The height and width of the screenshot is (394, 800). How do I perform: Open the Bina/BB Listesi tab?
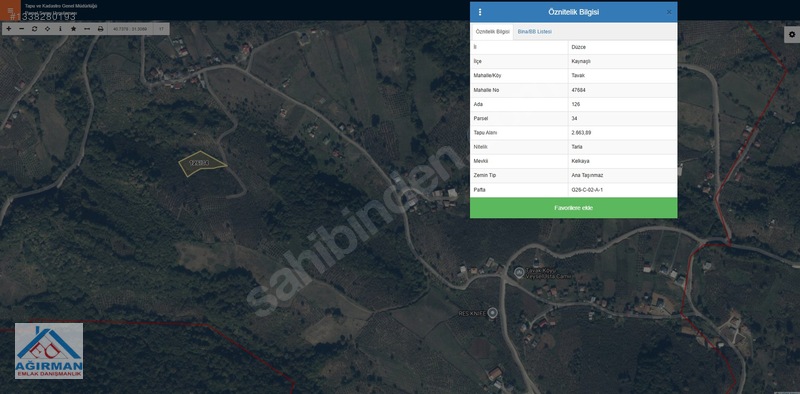(534, 32)
